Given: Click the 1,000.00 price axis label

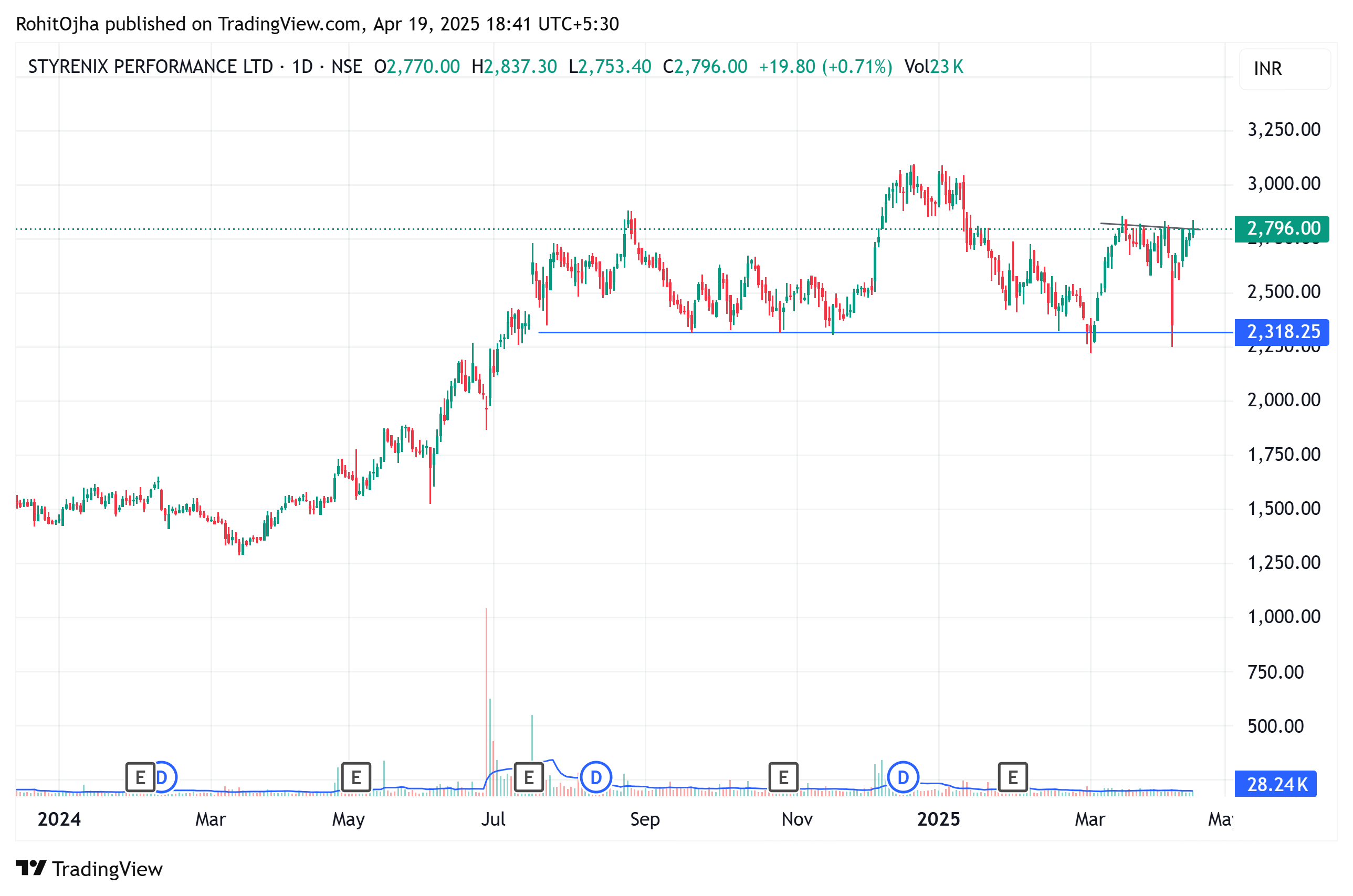Looking at the screenshot, I should point(1284,617).
